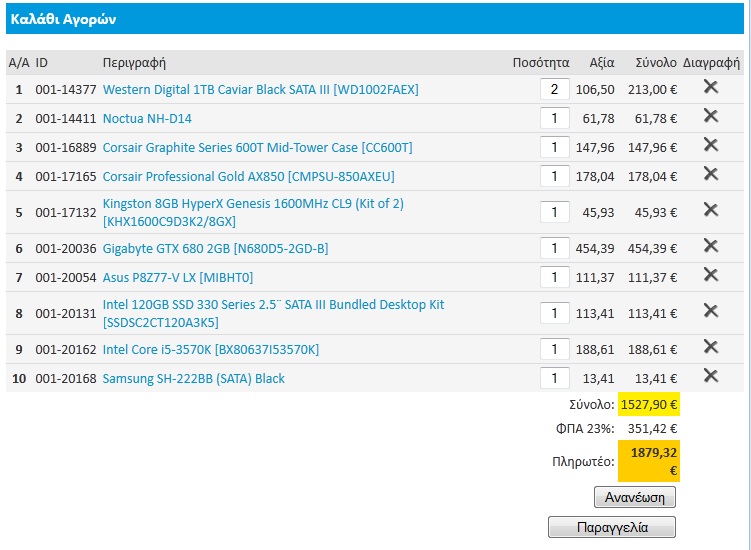Click the Περιγραφή column header

pyautogui.click(x=134, y=63)
